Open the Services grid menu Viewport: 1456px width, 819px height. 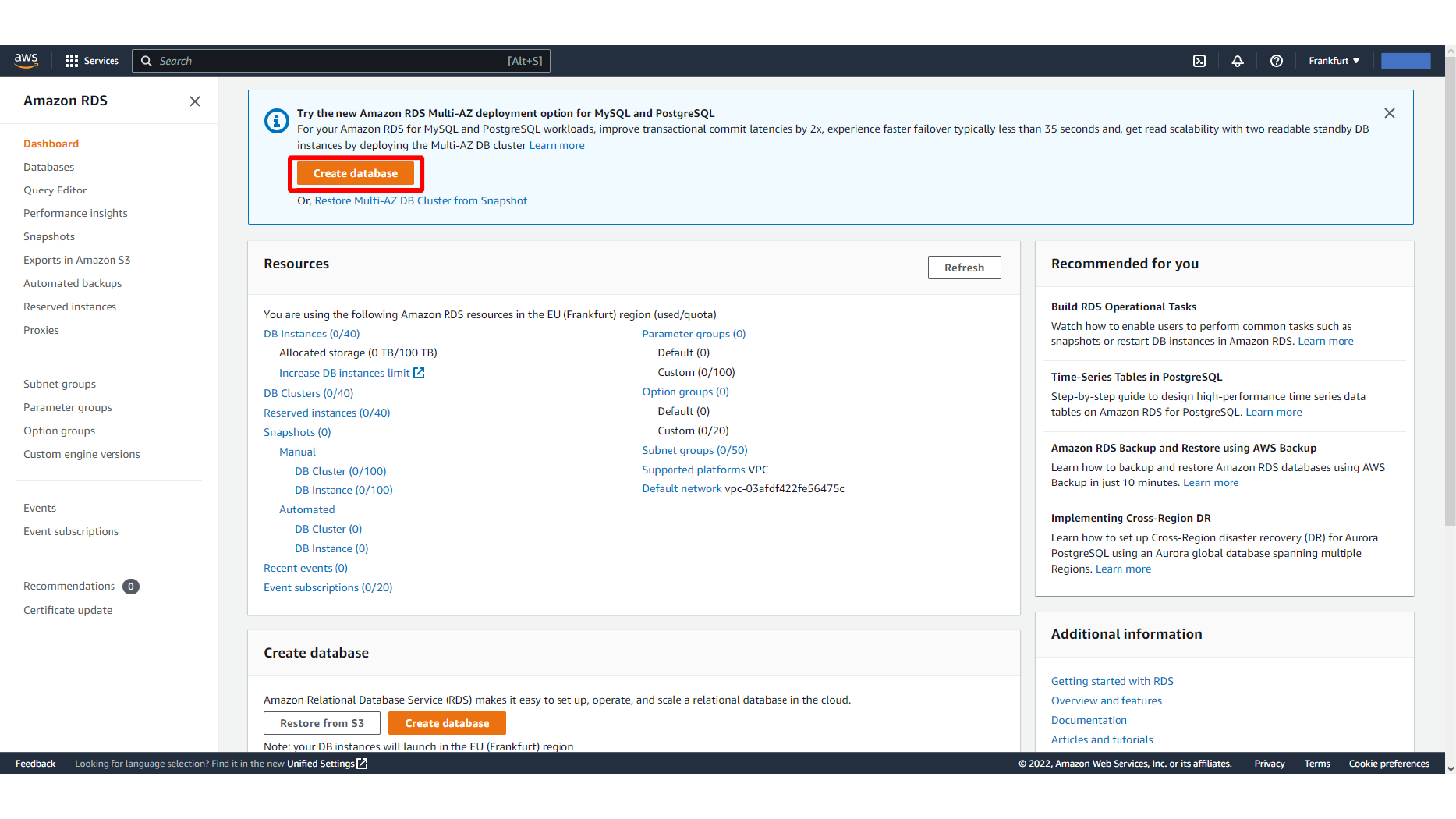[x=91, y=61]
